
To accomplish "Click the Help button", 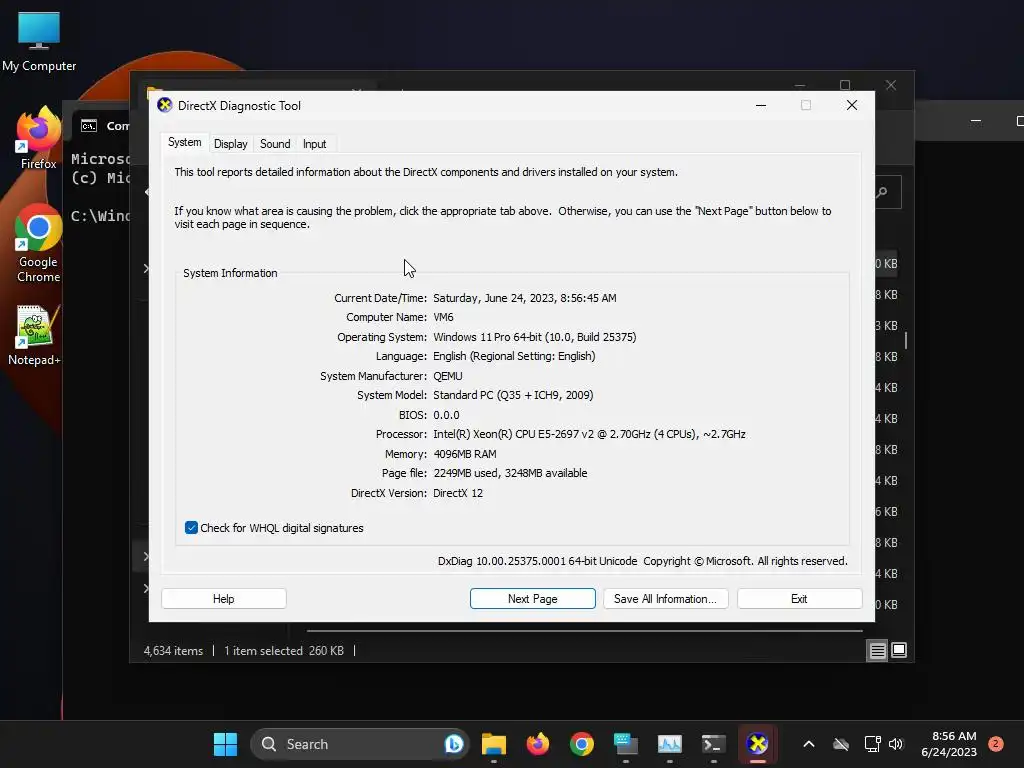I will coord(223,599).
